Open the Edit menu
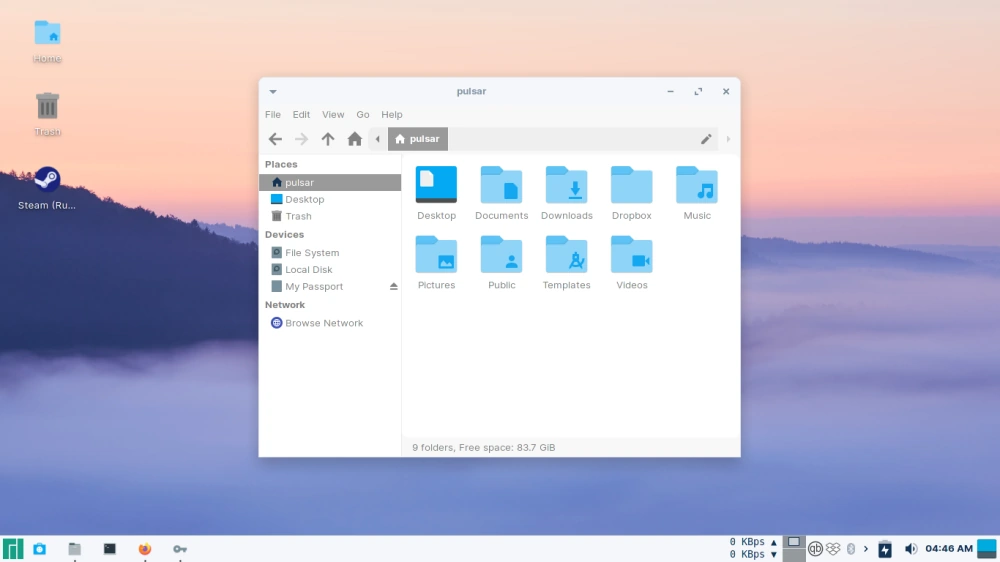 (x=301, y=115)
